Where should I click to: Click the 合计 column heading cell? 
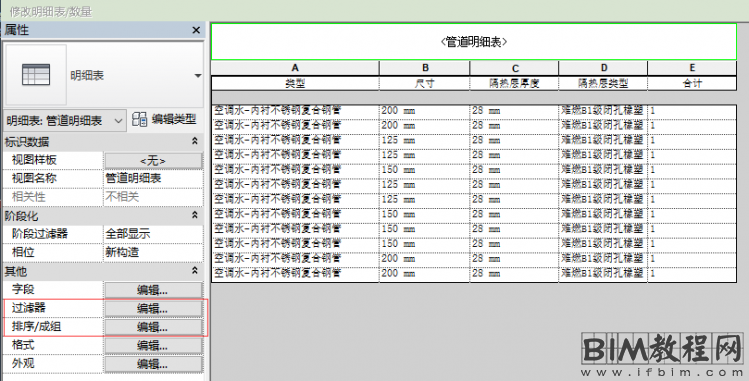click(x=692, y=84)
